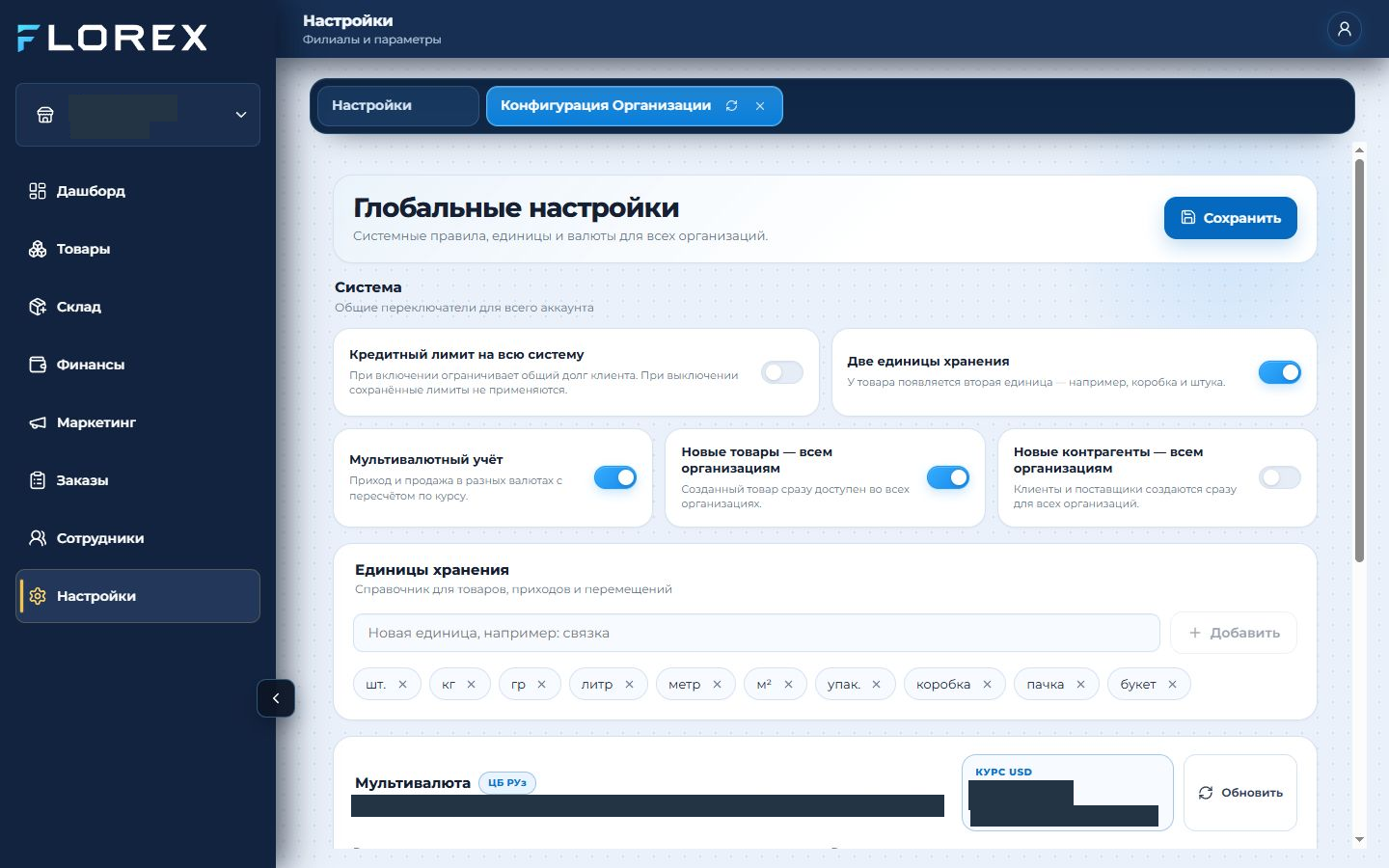
Task: Remove the упак. unit tag
Action: click(876, 684)
